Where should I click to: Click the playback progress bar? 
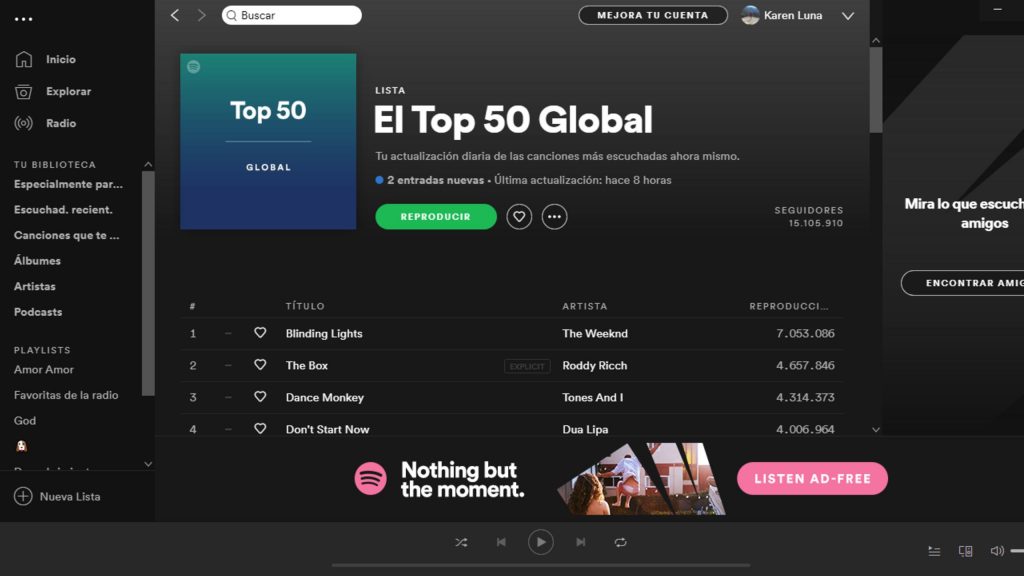(x=541, y=566)
